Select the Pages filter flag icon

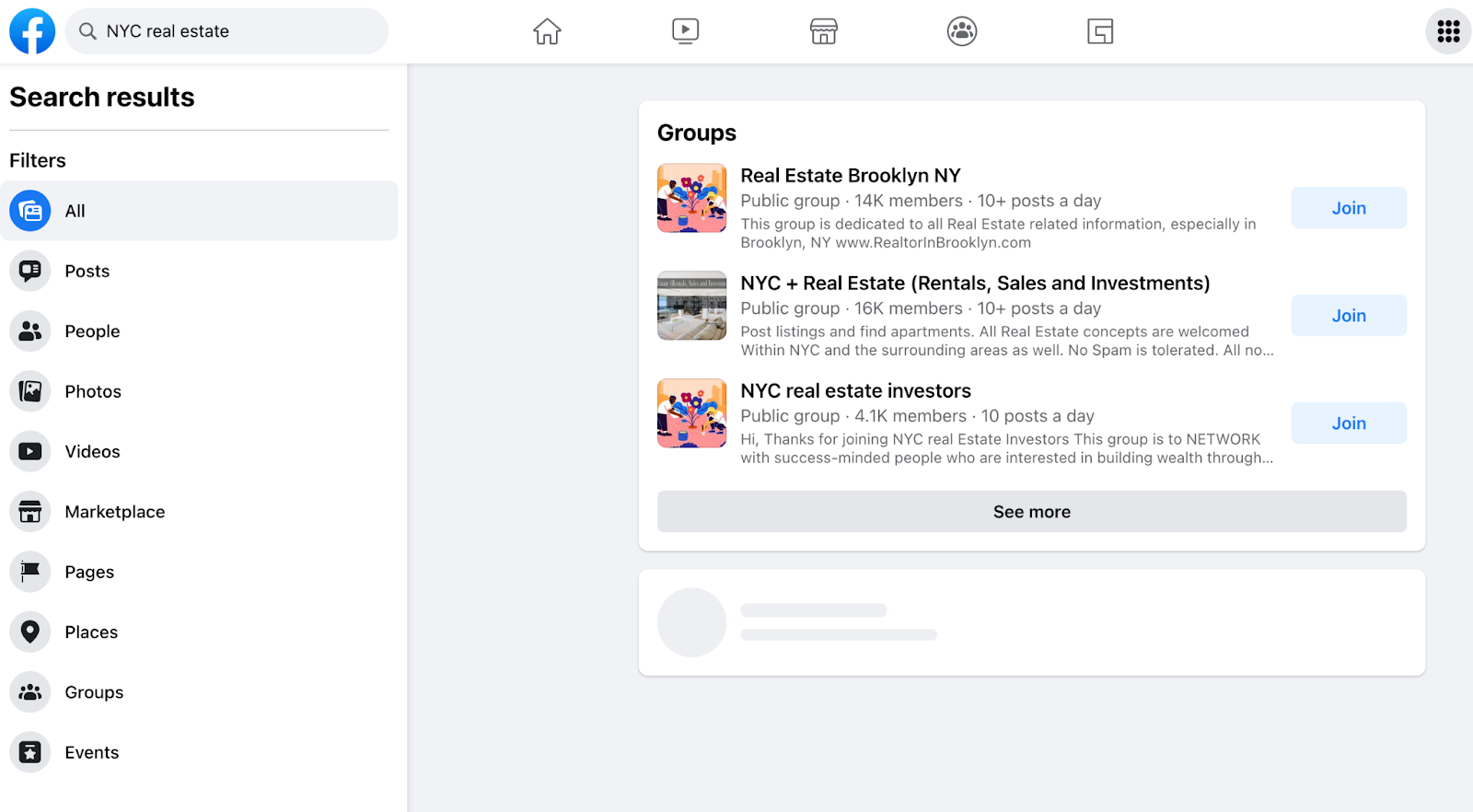point(29,571)
